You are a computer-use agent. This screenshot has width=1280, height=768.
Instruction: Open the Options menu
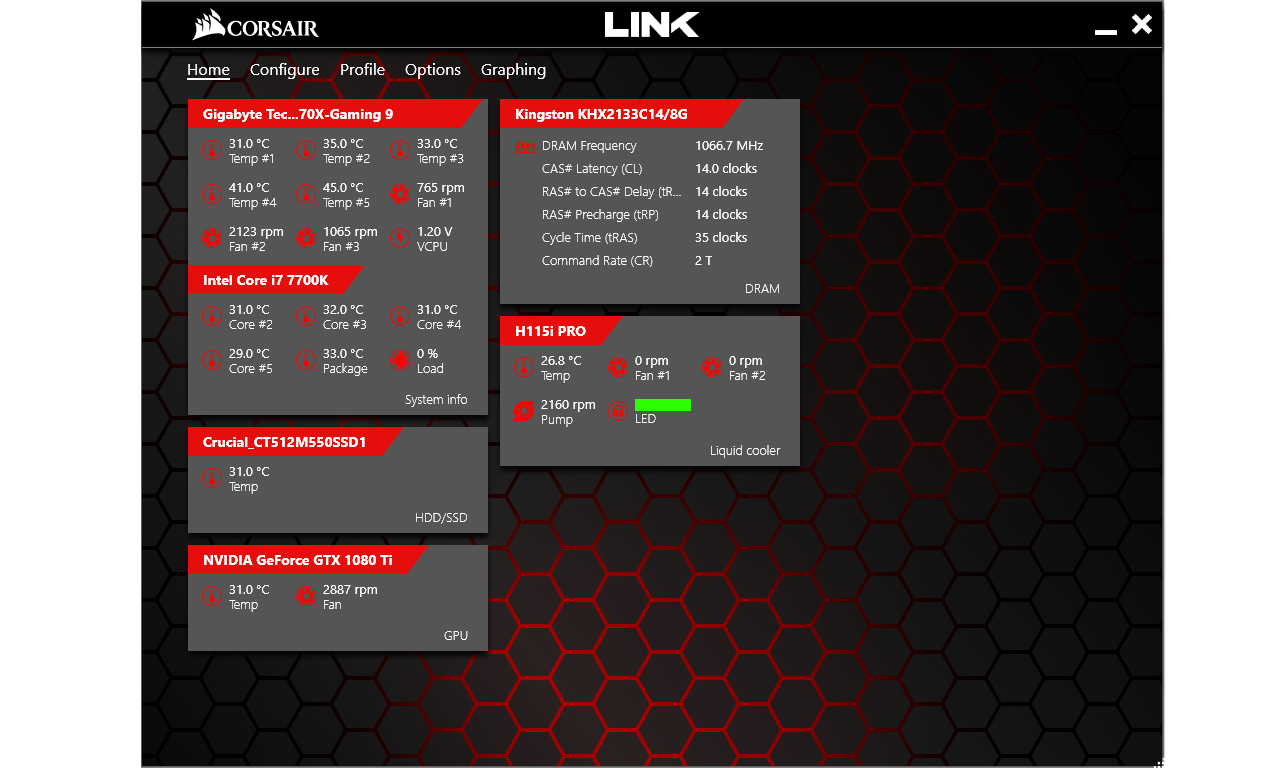pos(432,70)
